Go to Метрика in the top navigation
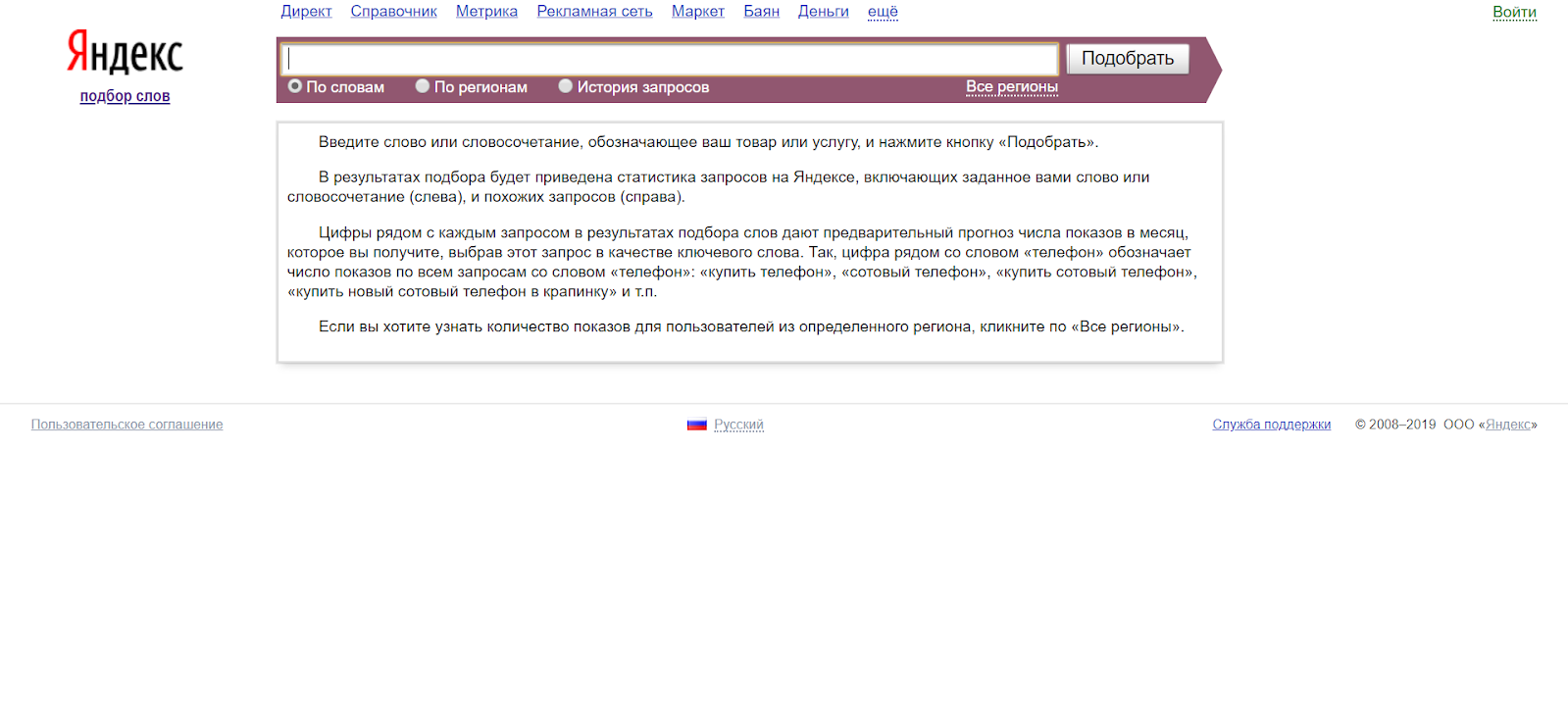This screenshot has width=1568, height=701. [486, 12]
